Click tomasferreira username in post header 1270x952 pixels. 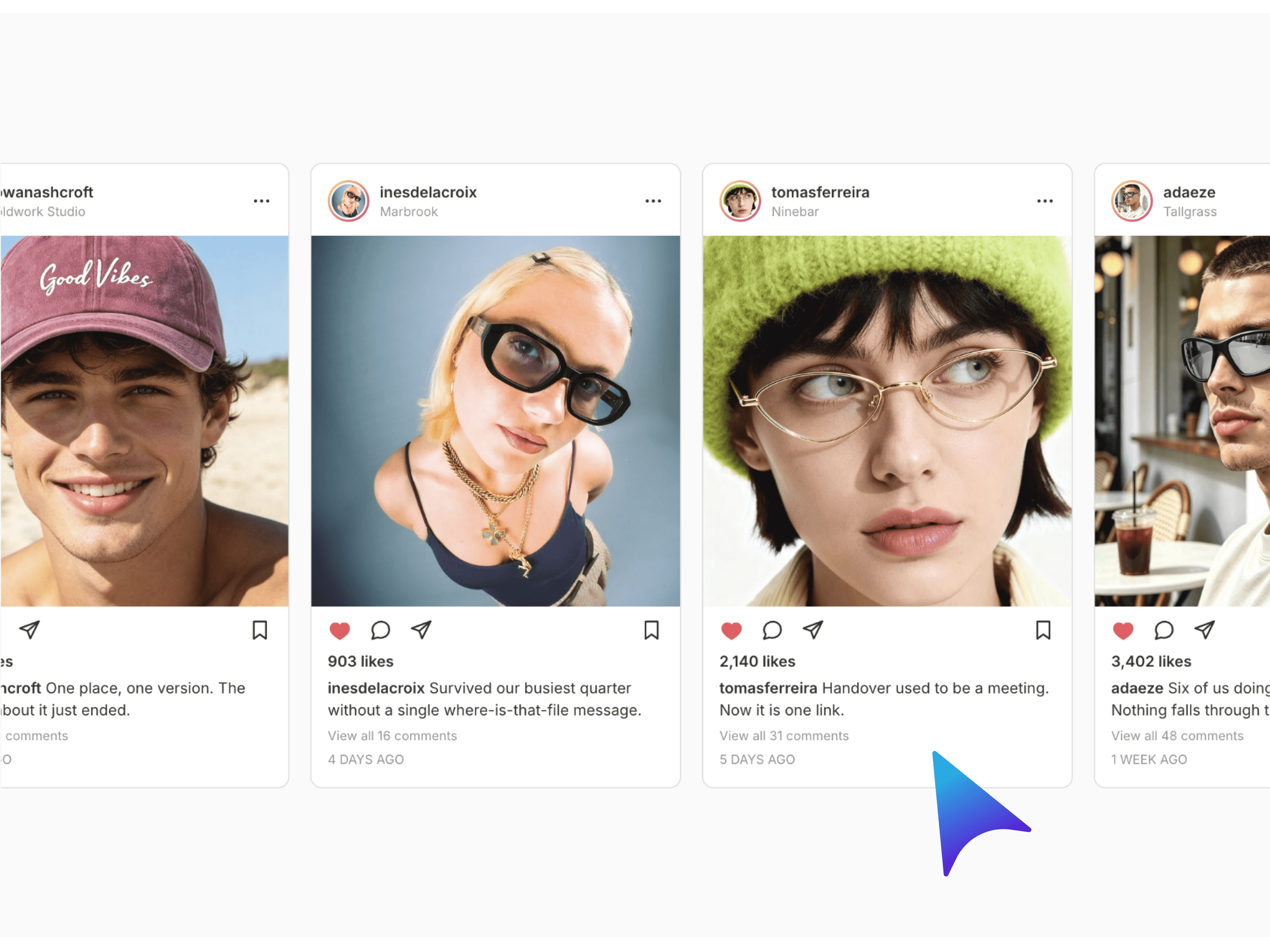coord(820,192)
